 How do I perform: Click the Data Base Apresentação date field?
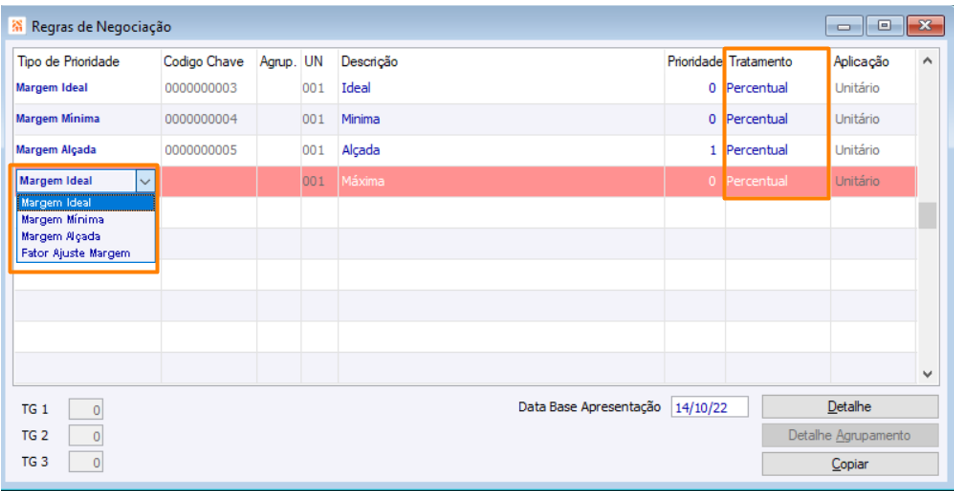click(709, 407)
